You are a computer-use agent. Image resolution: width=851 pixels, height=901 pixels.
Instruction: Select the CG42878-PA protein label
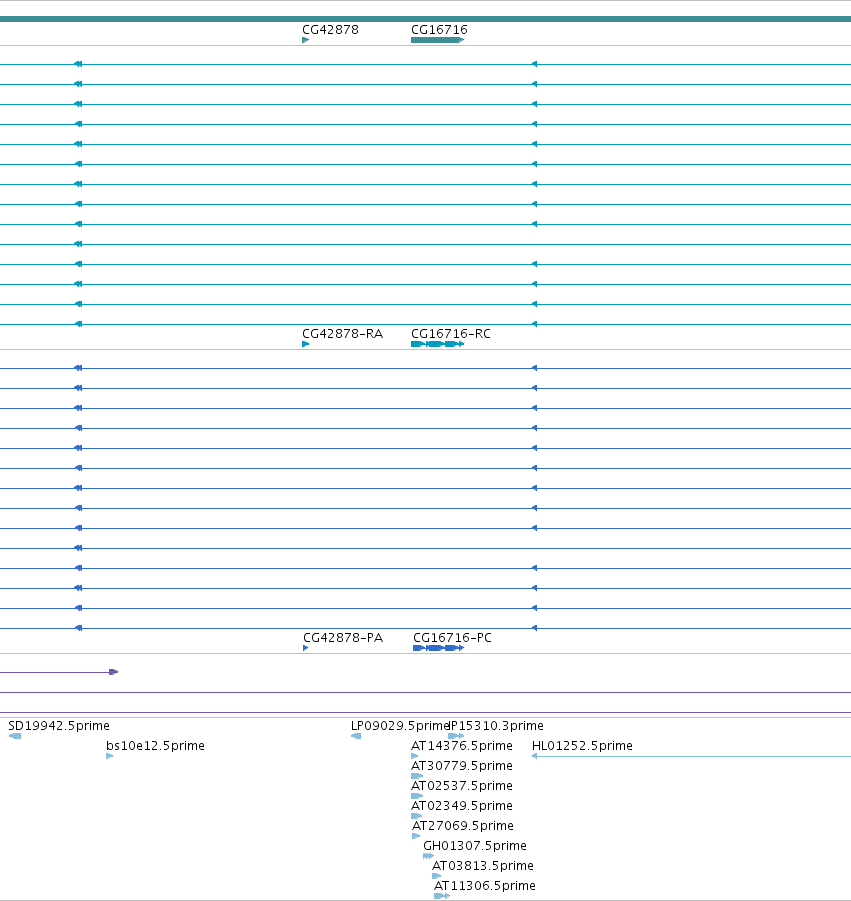(343, 638)
